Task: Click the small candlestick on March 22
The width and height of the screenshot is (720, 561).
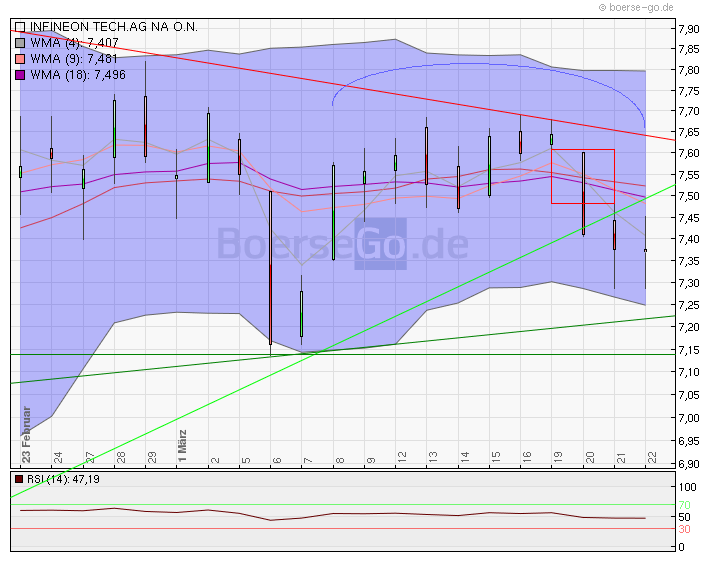Action: (646, 251)
